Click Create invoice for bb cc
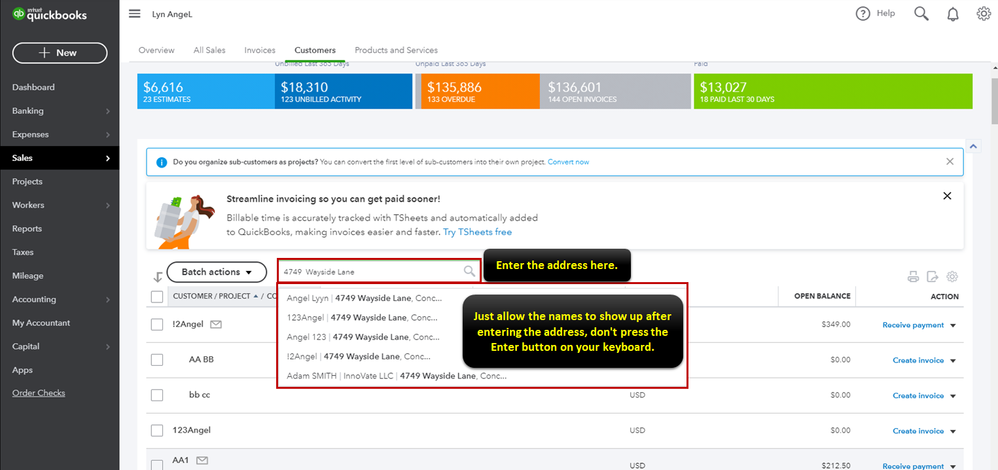This screenshot has width=998, height=470. 918,395
